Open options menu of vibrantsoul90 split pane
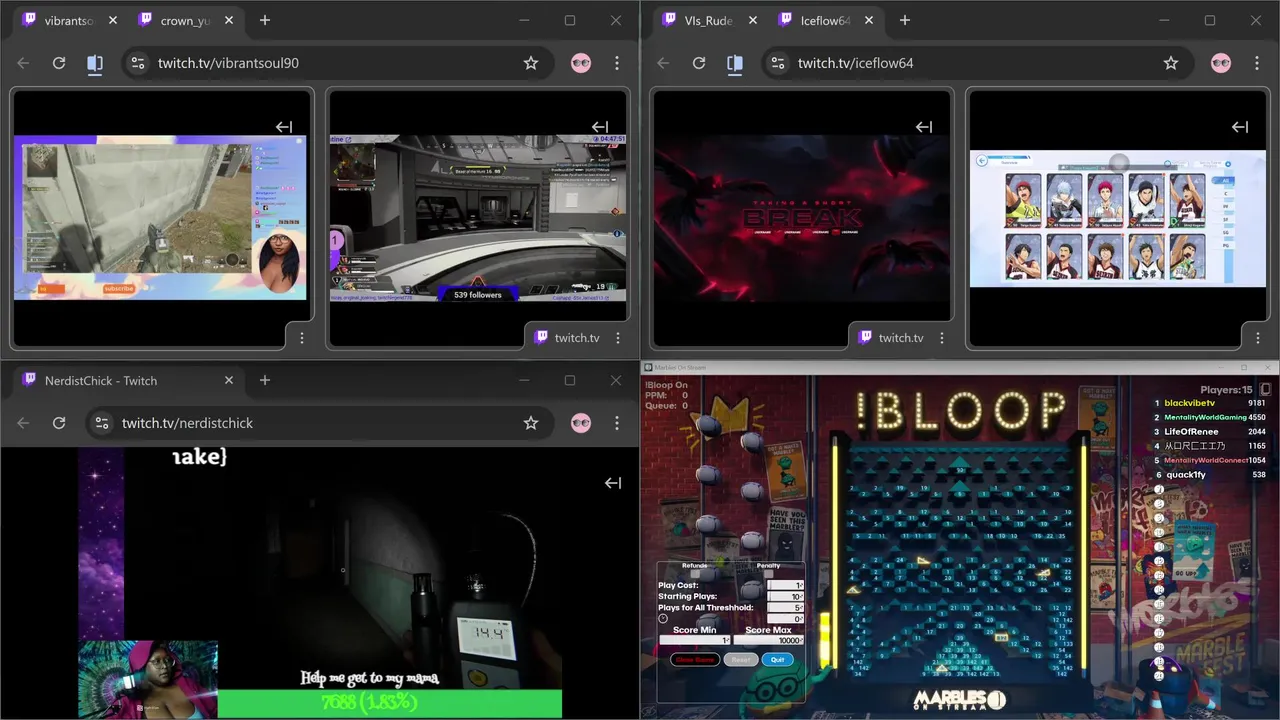Viewport: 1280px width, 720px height. pyautogui.click(x=302, y=338)
